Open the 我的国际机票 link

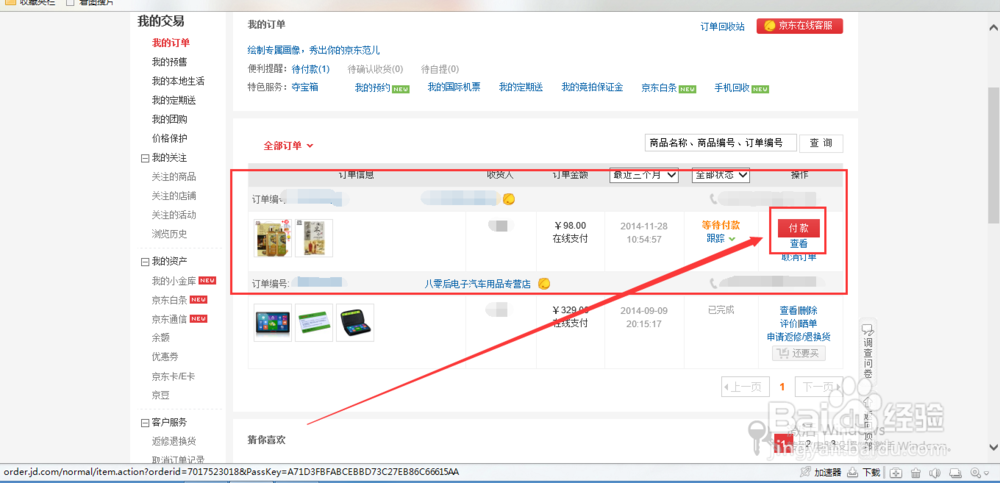pyautogui.click(x=454, y=87)
